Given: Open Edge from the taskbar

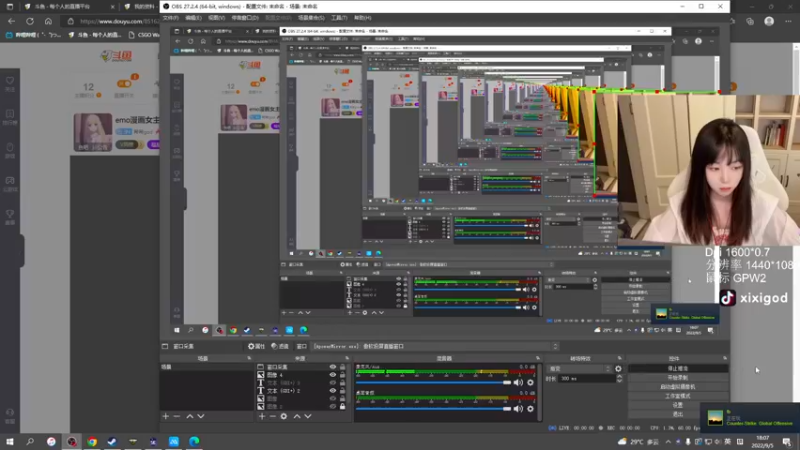Looking at the screenshot, I should click(x=194, y=442).
